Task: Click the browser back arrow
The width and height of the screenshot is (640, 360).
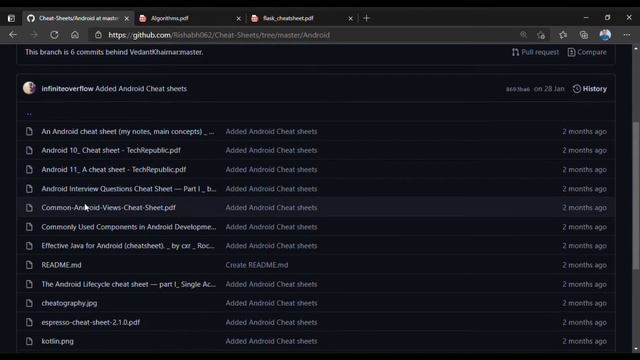Action: (x=13, y=35)
